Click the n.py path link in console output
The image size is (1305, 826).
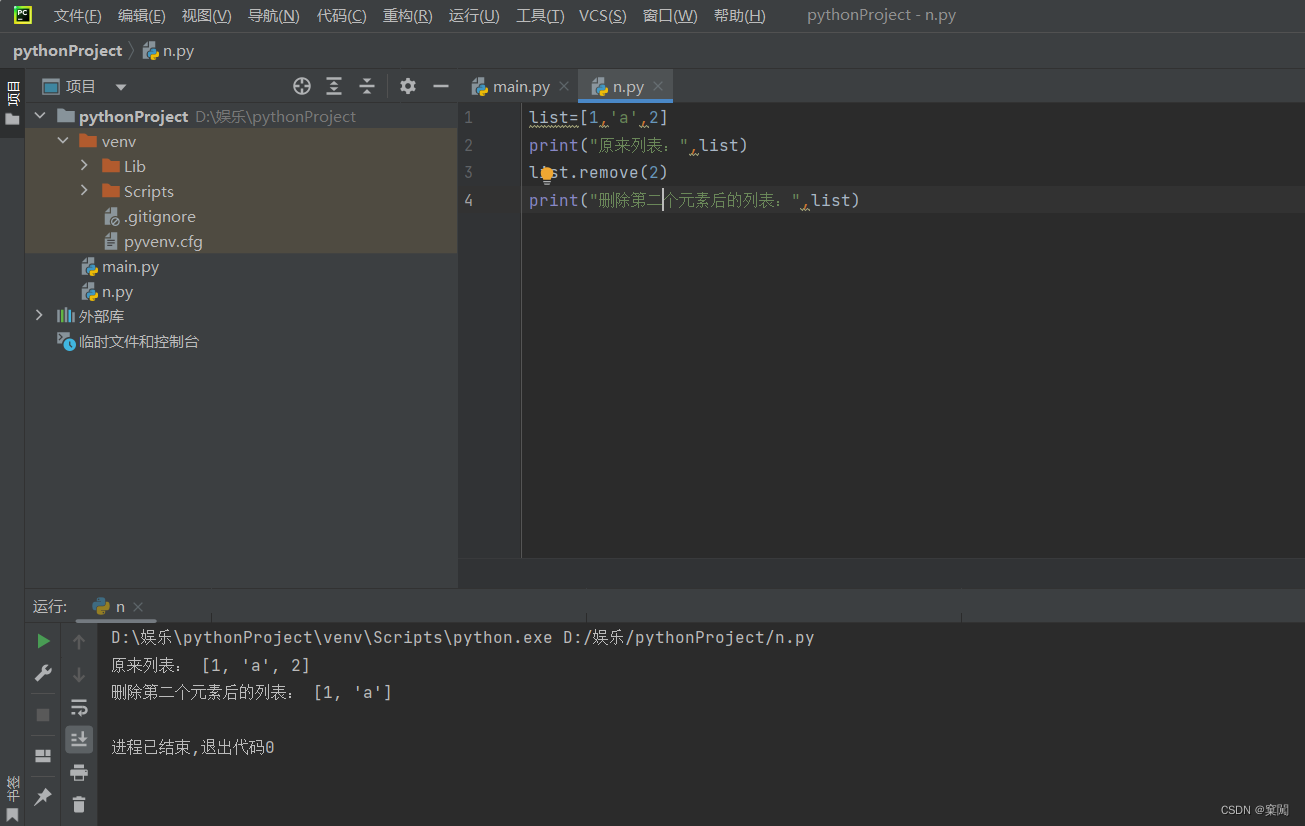[689, 637]
